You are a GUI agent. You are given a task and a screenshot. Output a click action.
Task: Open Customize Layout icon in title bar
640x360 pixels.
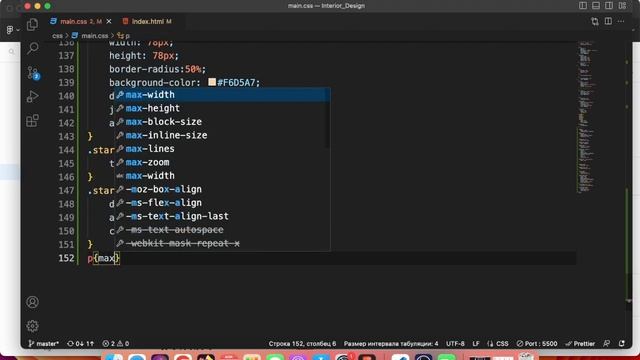[622, 6]
